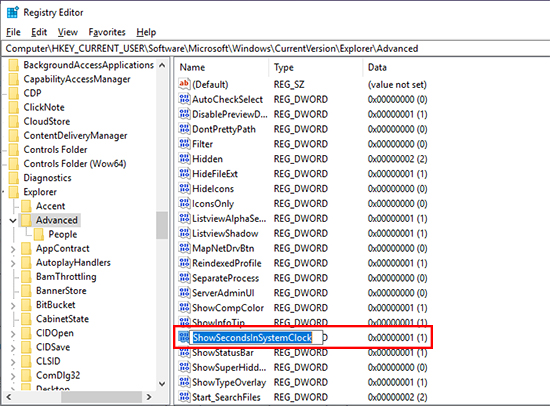Click the CloudStore folder icon
550x406 pixels.
14,121
